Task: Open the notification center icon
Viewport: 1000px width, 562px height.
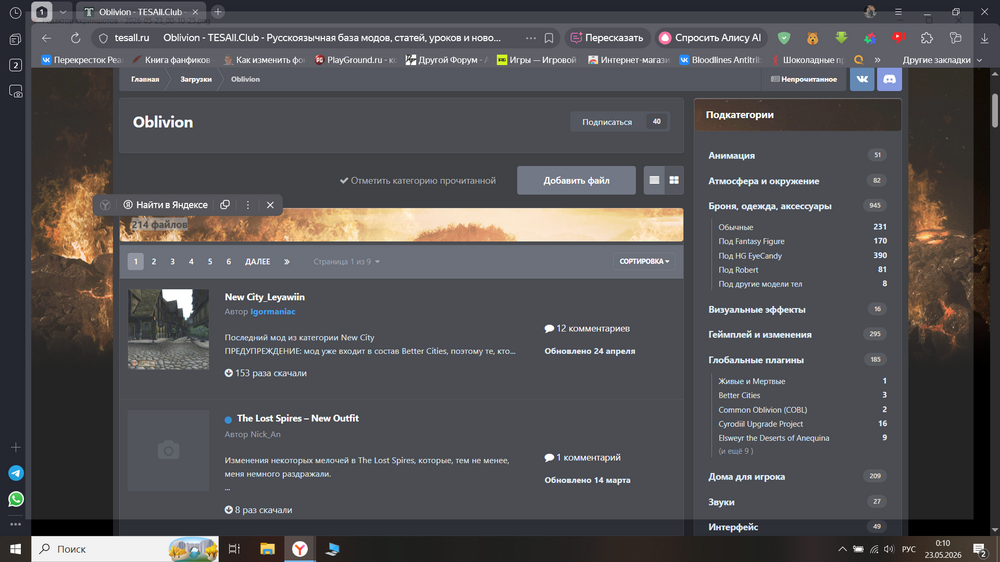Action: pyautogui.click(x=980, y=549)
